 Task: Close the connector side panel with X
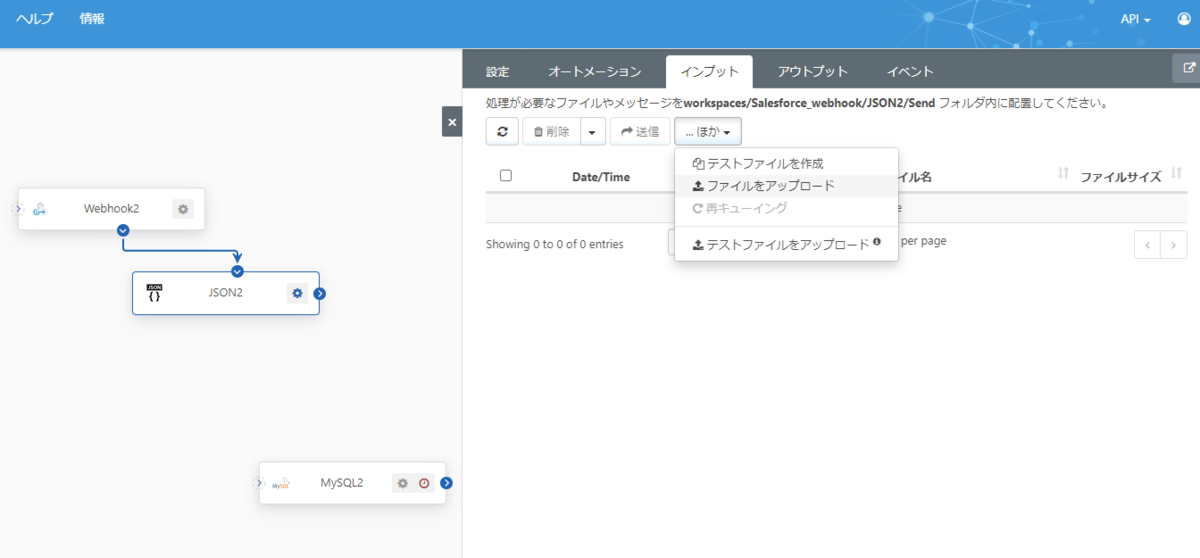(x=452, y=122)
